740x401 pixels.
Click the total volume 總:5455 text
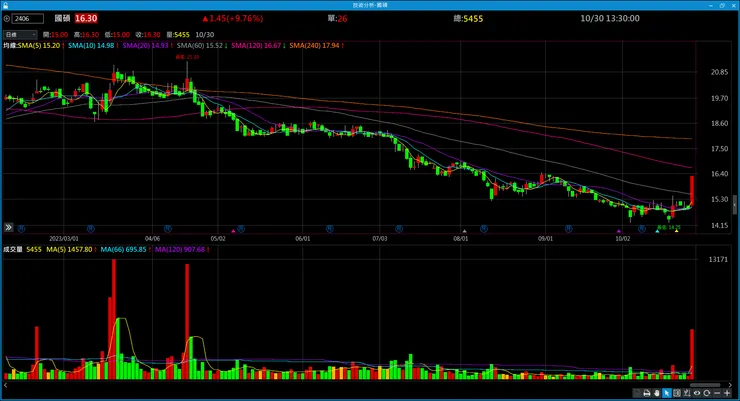point(468,19)
